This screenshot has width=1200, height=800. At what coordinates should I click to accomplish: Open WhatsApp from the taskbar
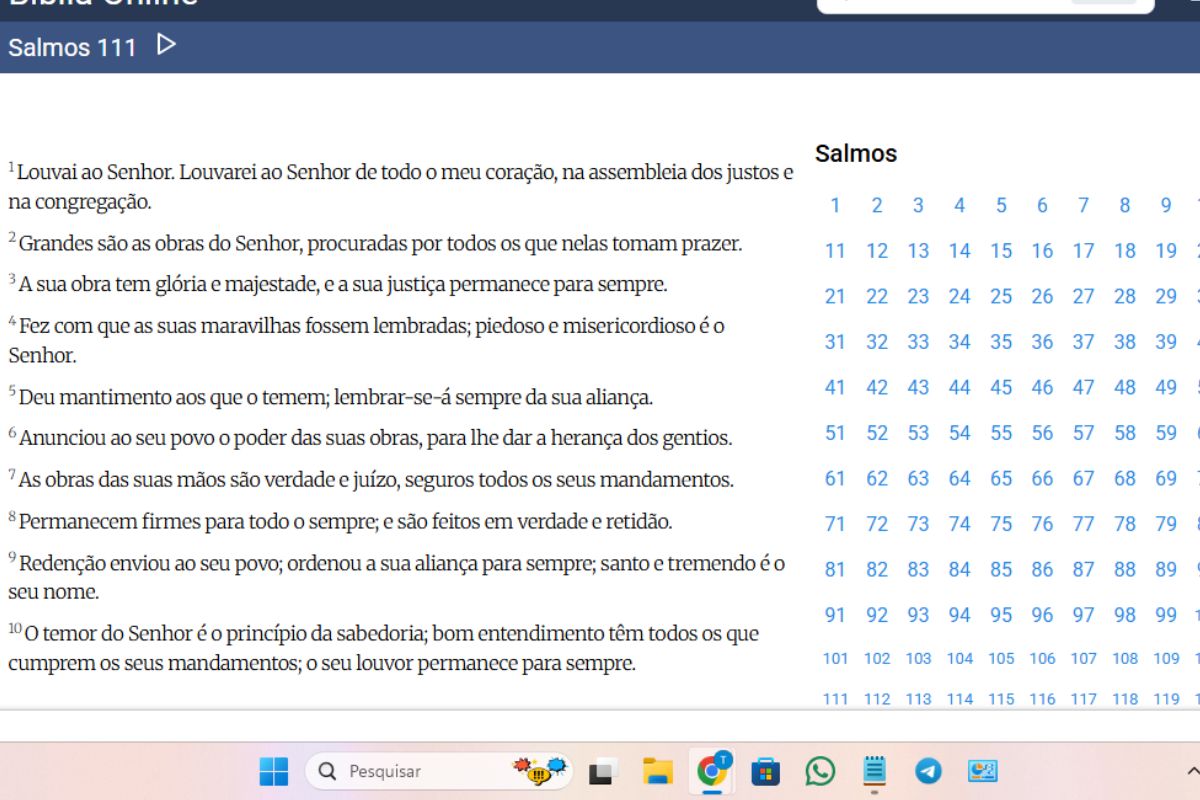821,770
